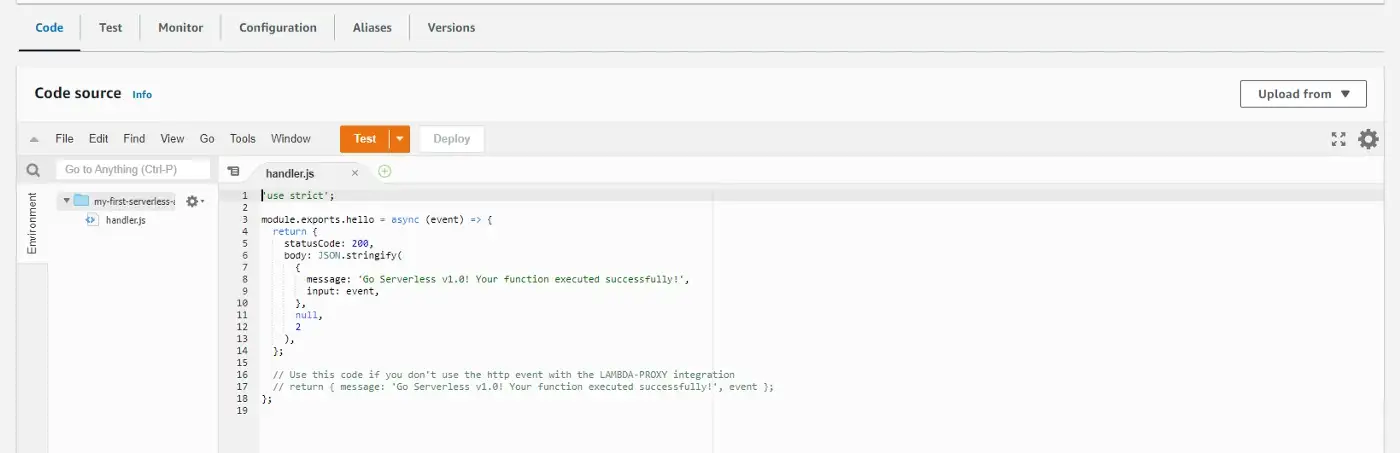Toggle fullscreen editor mode icon
1400x453 pixels.
point(1338,139)
